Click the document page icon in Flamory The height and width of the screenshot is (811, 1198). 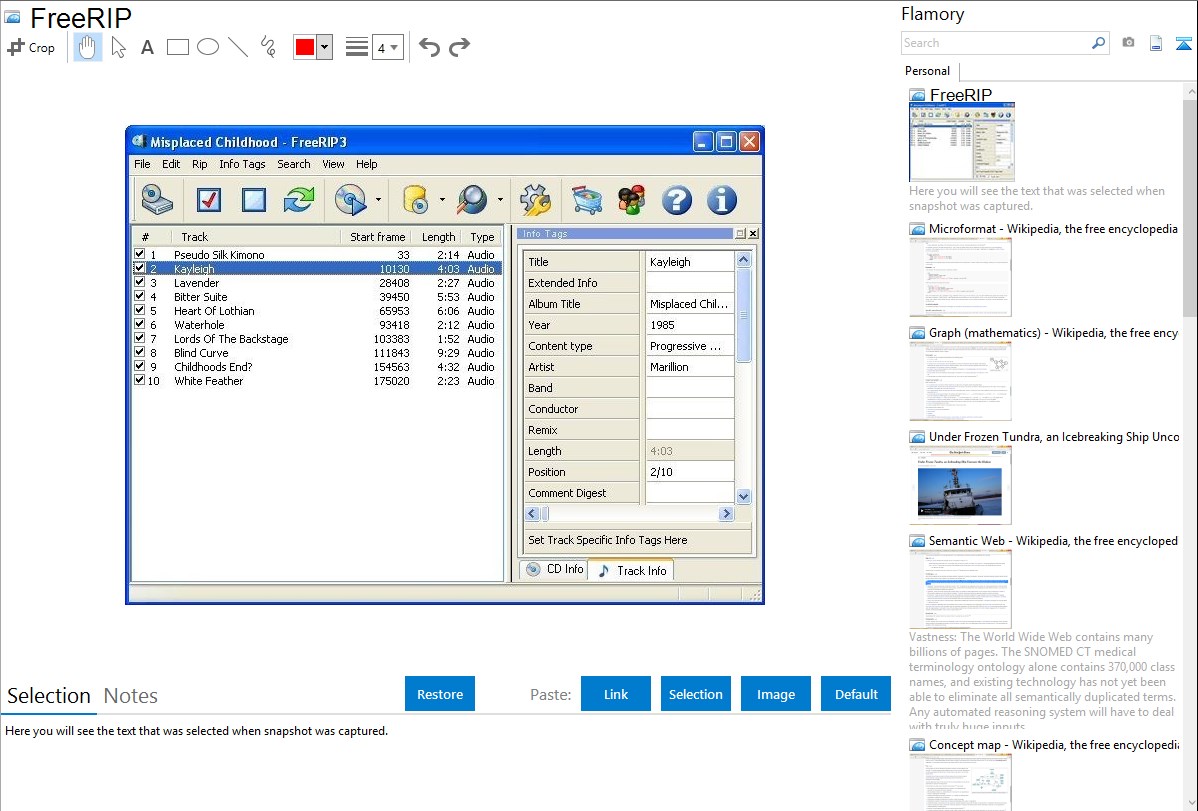click(1156, 43)
